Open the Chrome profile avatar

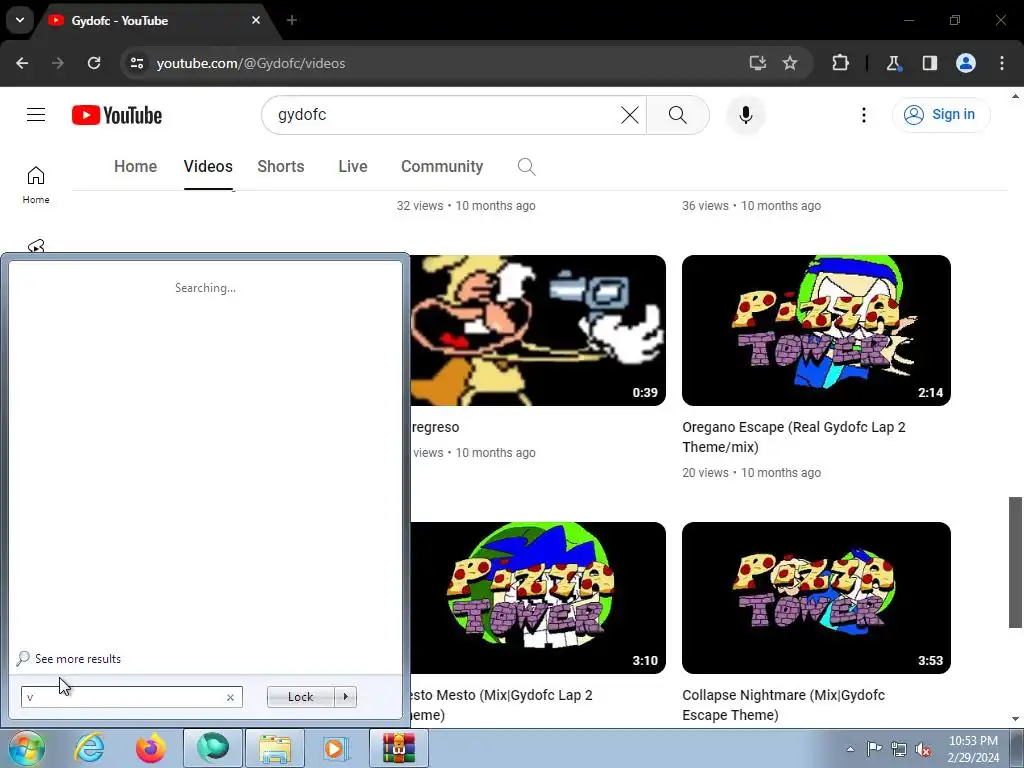966,63
